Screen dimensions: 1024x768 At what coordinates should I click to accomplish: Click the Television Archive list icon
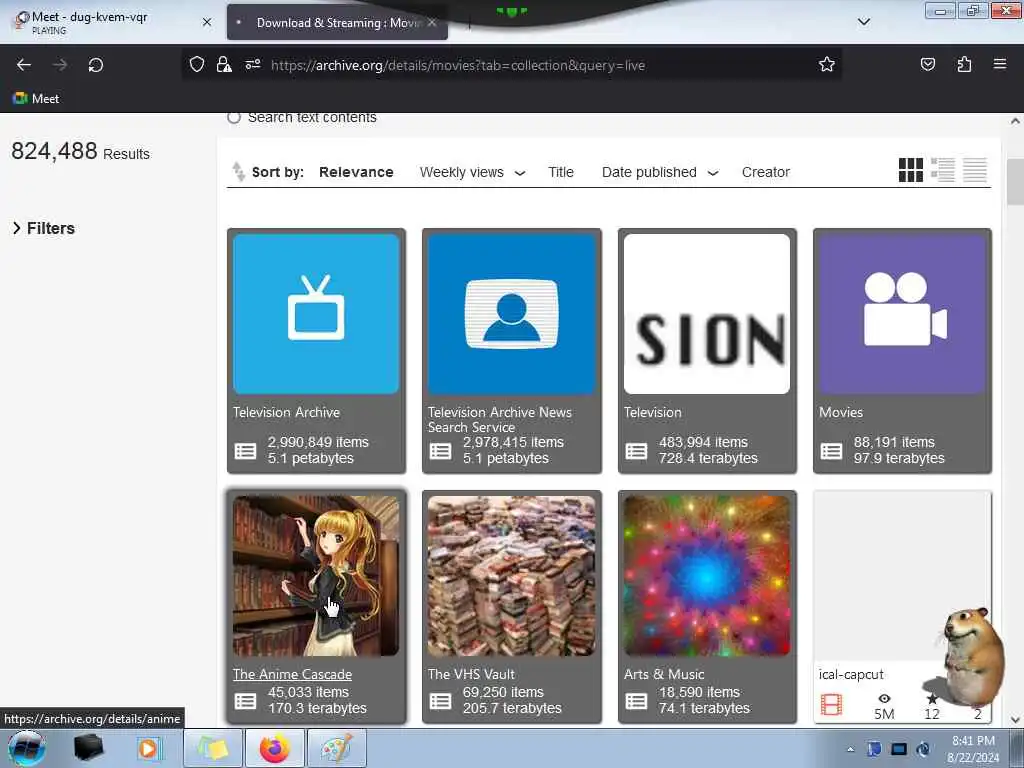click(x=246, y=451)
